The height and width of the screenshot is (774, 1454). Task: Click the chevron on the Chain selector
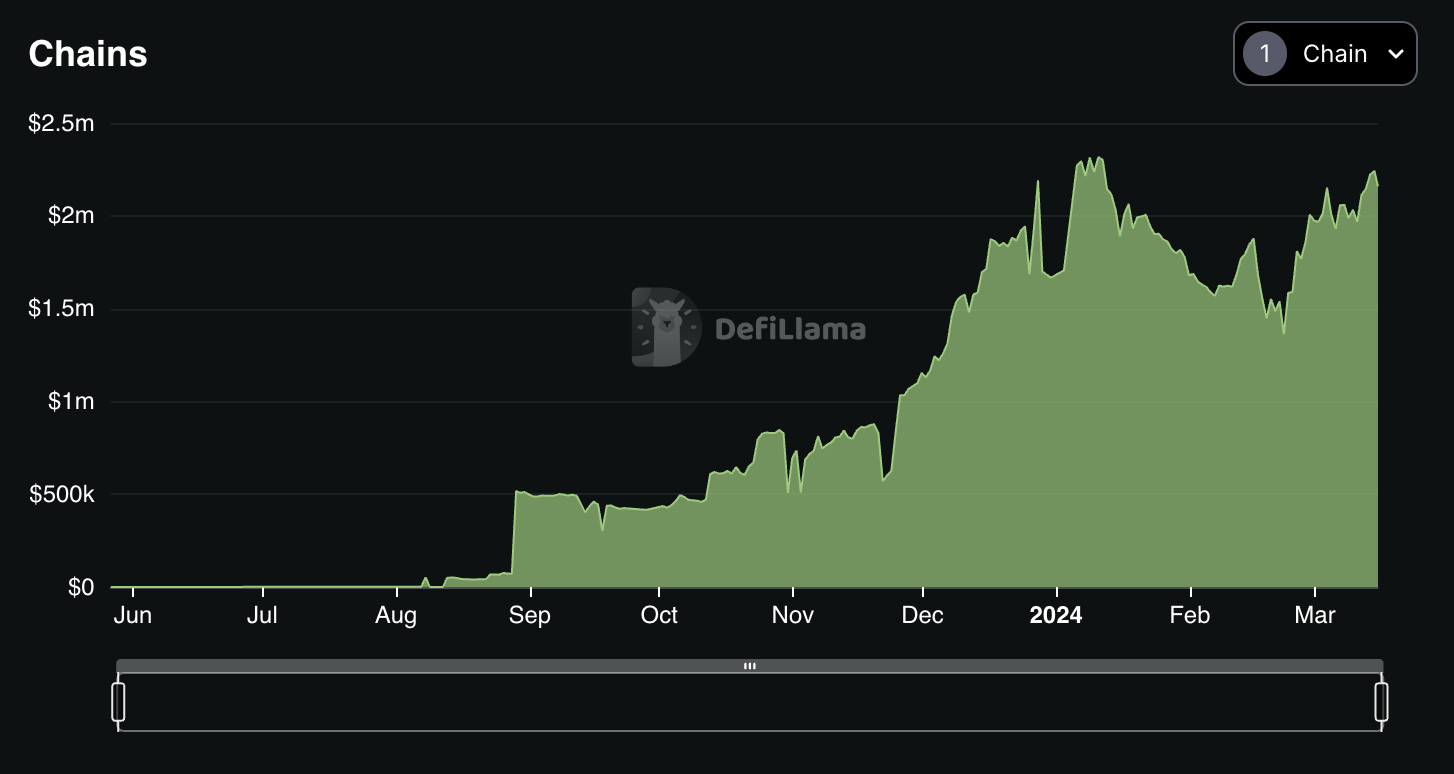(1394, 54)
